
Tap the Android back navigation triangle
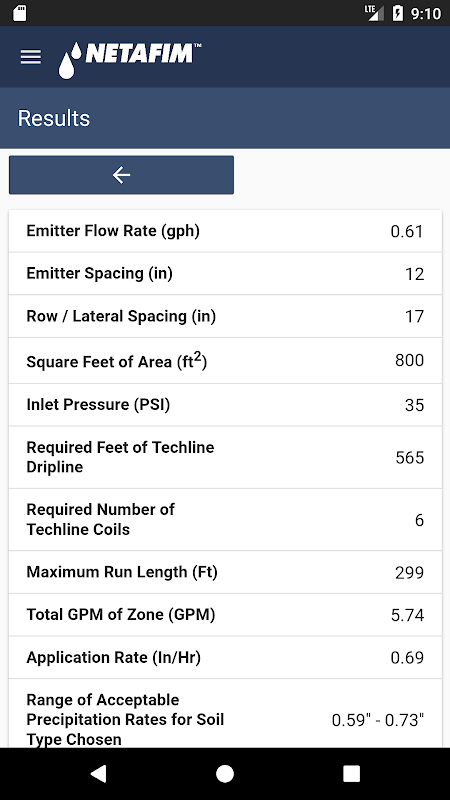[x=98, y=773]
